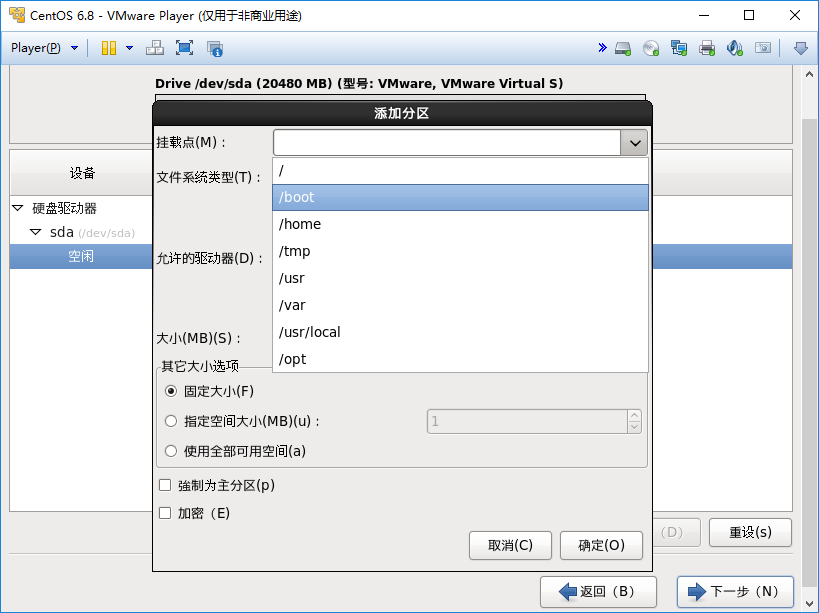The width and height of the screenshot is (819, 613).
Task: Select the 使用全部可用空间(a) radio button
Action: [x=171, y=451]
